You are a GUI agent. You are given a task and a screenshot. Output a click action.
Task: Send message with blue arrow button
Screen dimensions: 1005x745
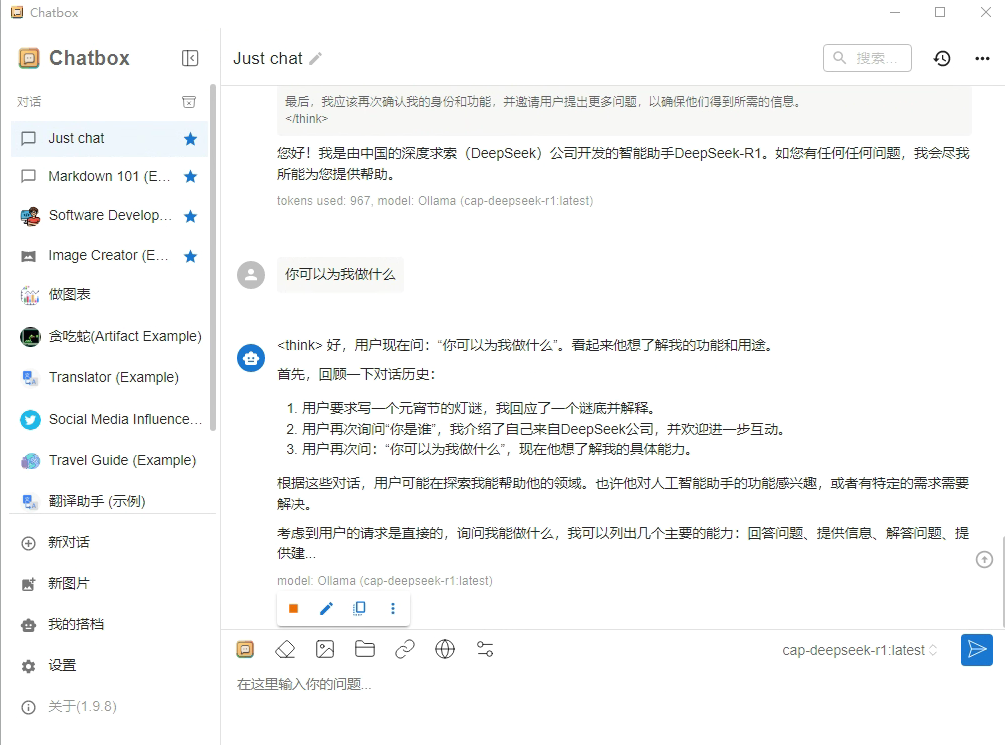[x=977, y=650]
